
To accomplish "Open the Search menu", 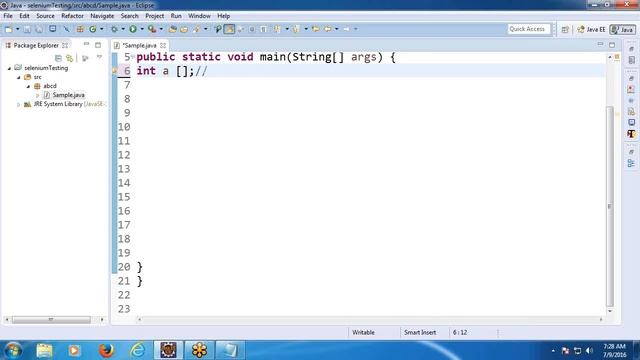I will (129, 16).
